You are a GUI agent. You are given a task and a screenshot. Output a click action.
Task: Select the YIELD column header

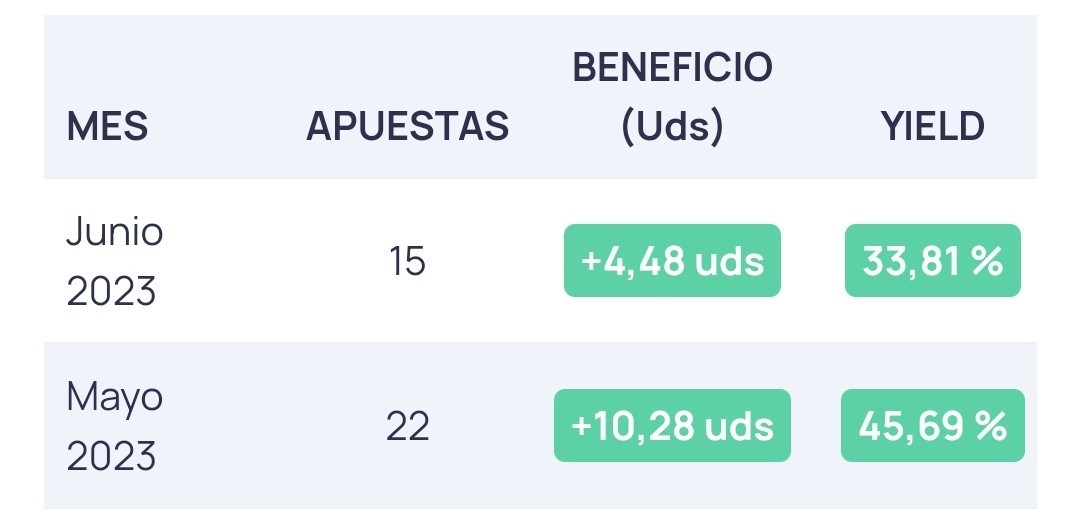933,127
